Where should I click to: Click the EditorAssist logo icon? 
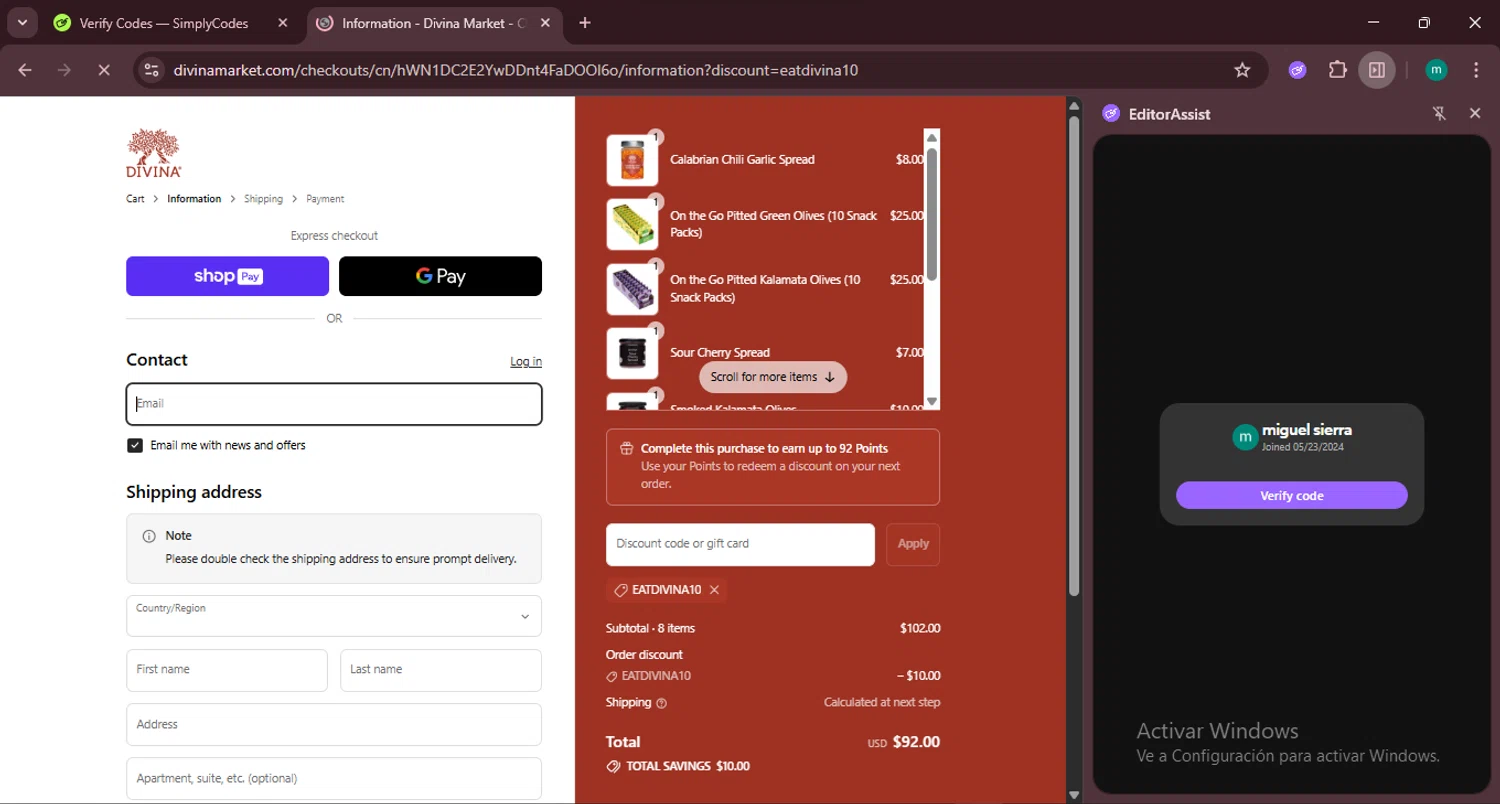click(x=1111, y=113)
